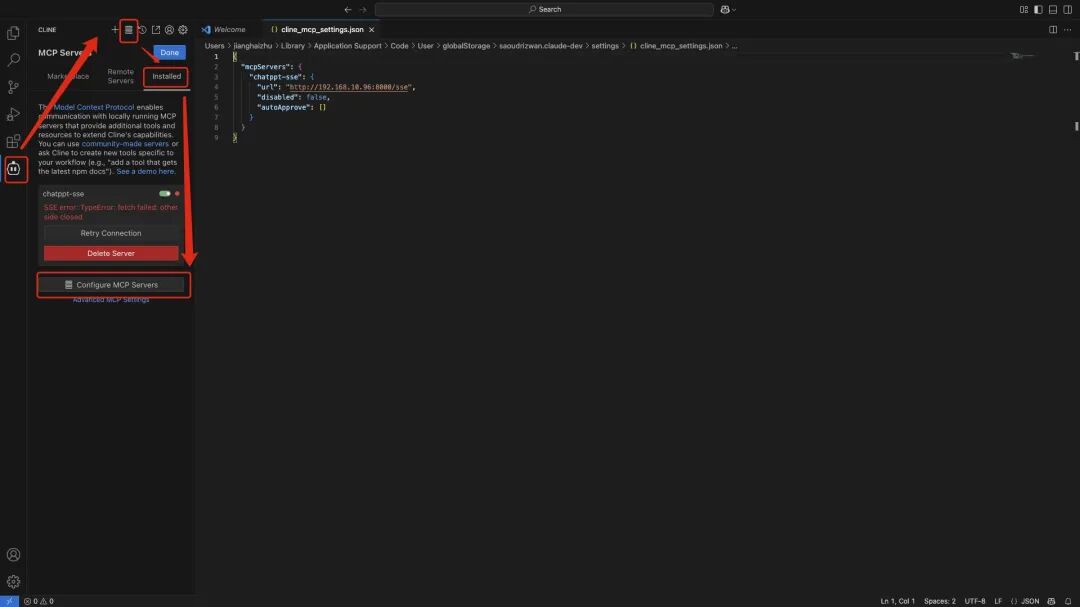Toggle the bottom panel layout button
Viewport: 1080px width, 607px height.
(x=1052, y=9)
